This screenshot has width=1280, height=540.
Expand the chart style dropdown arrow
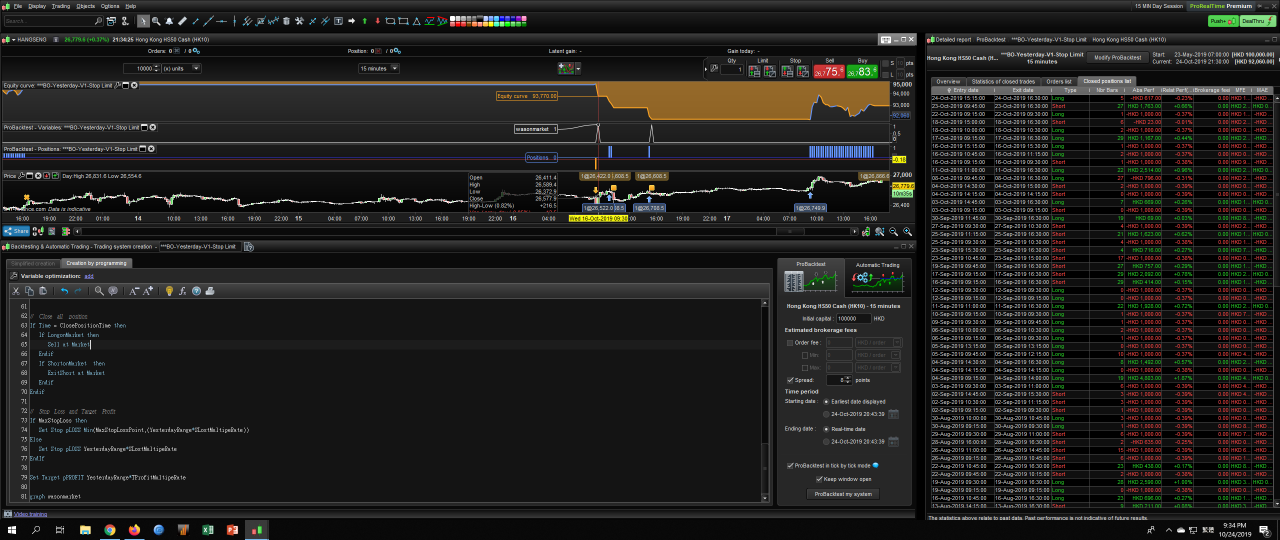click(578, 68)
